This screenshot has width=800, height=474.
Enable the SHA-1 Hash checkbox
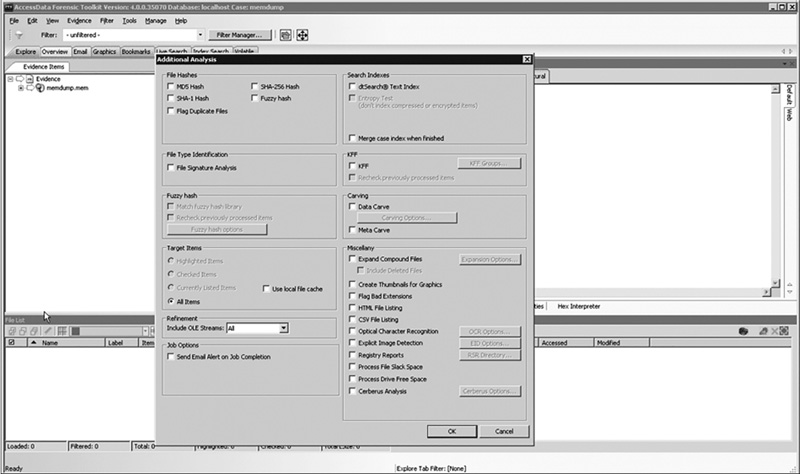click(x=170, y=98)
